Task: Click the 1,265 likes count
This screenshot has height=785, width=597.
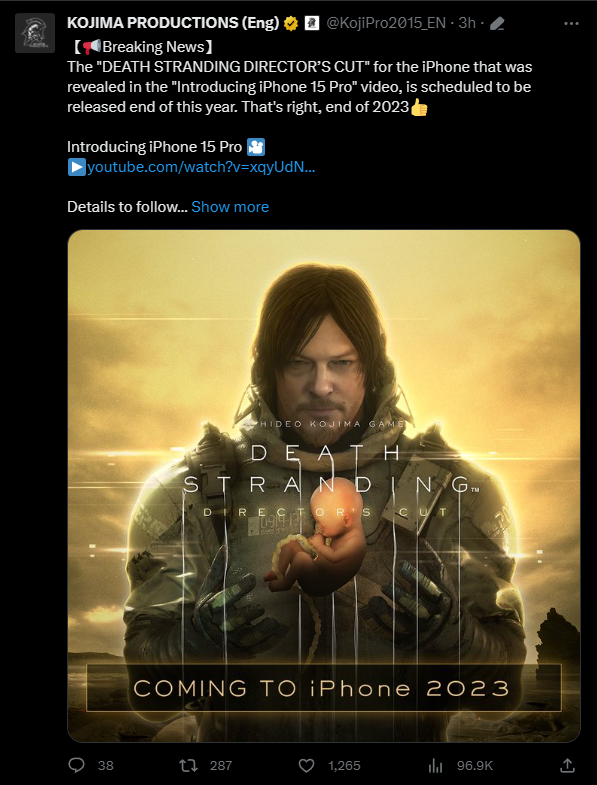Action: pos(344,765)
